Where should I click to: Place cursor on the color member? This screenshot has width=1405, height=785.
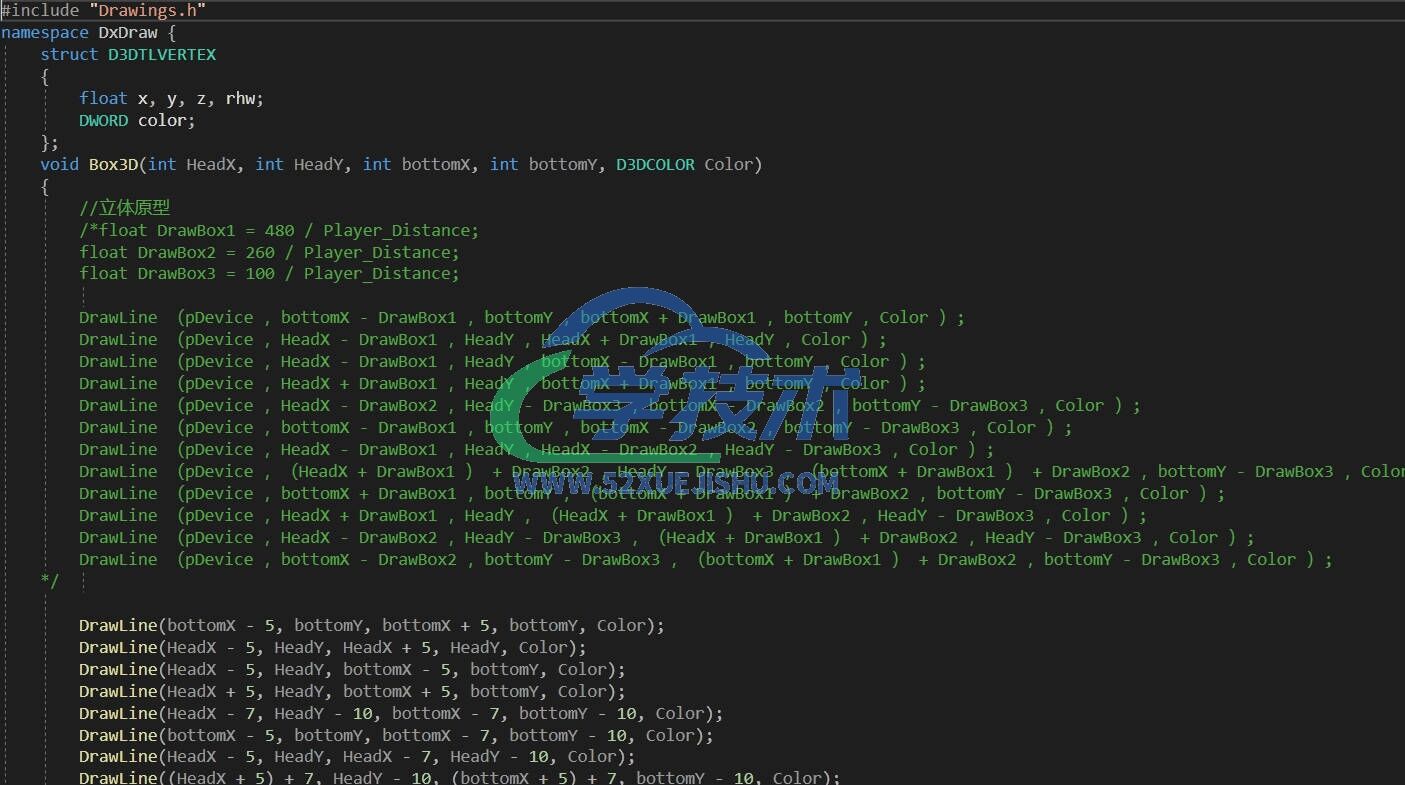coord(164,120)
